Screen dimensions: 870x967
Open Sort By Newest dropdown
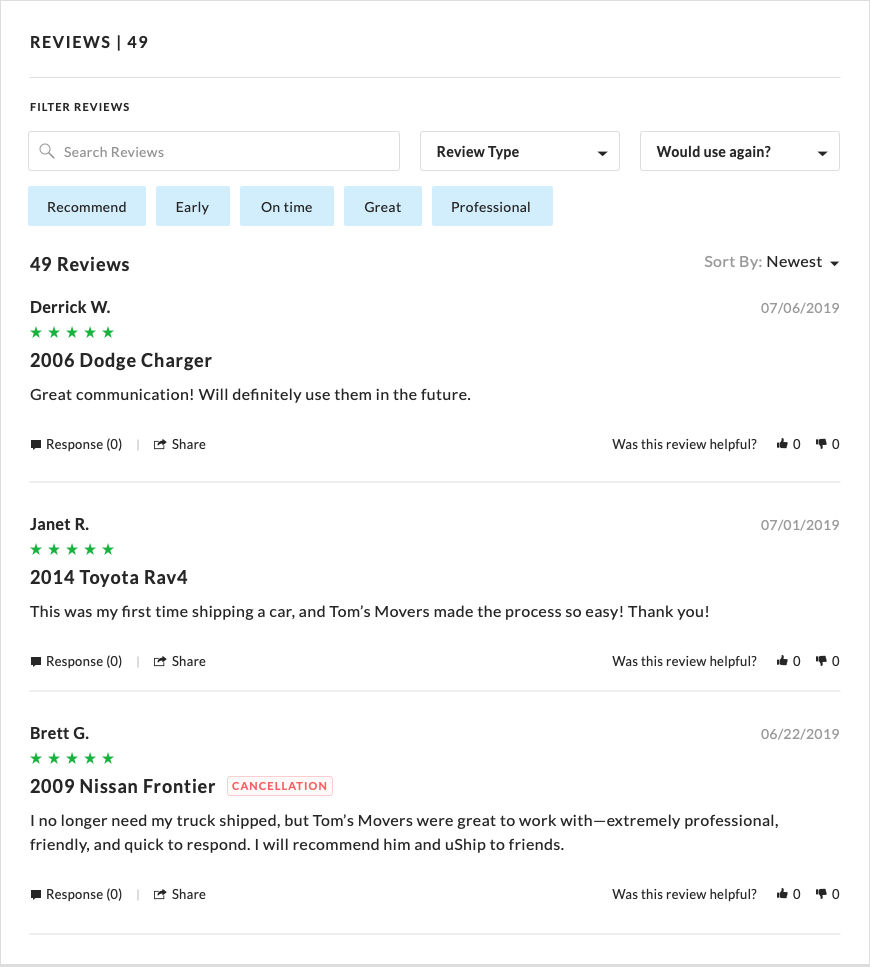coord(802,262)
